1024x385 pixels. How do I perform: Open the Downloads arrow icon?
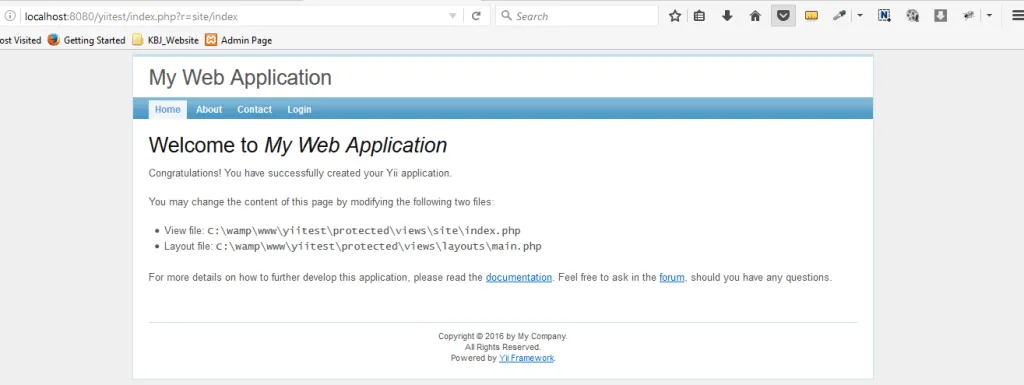(727, 16)
